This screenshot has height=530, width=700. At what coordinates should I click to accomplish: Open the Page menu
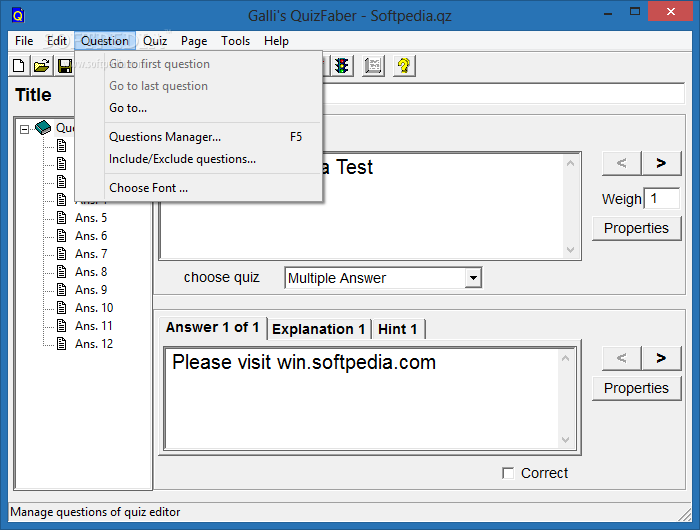point(194,41)
